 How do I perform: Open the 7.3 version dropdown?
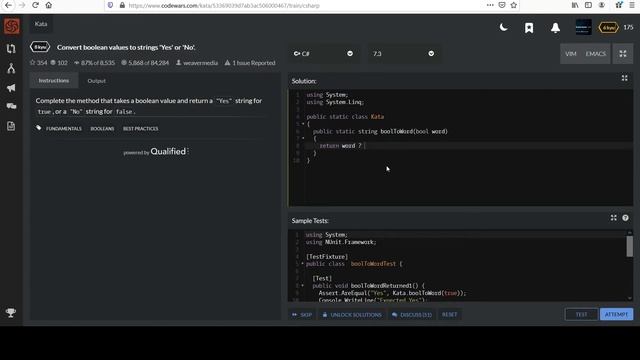(x=404, y=53)
